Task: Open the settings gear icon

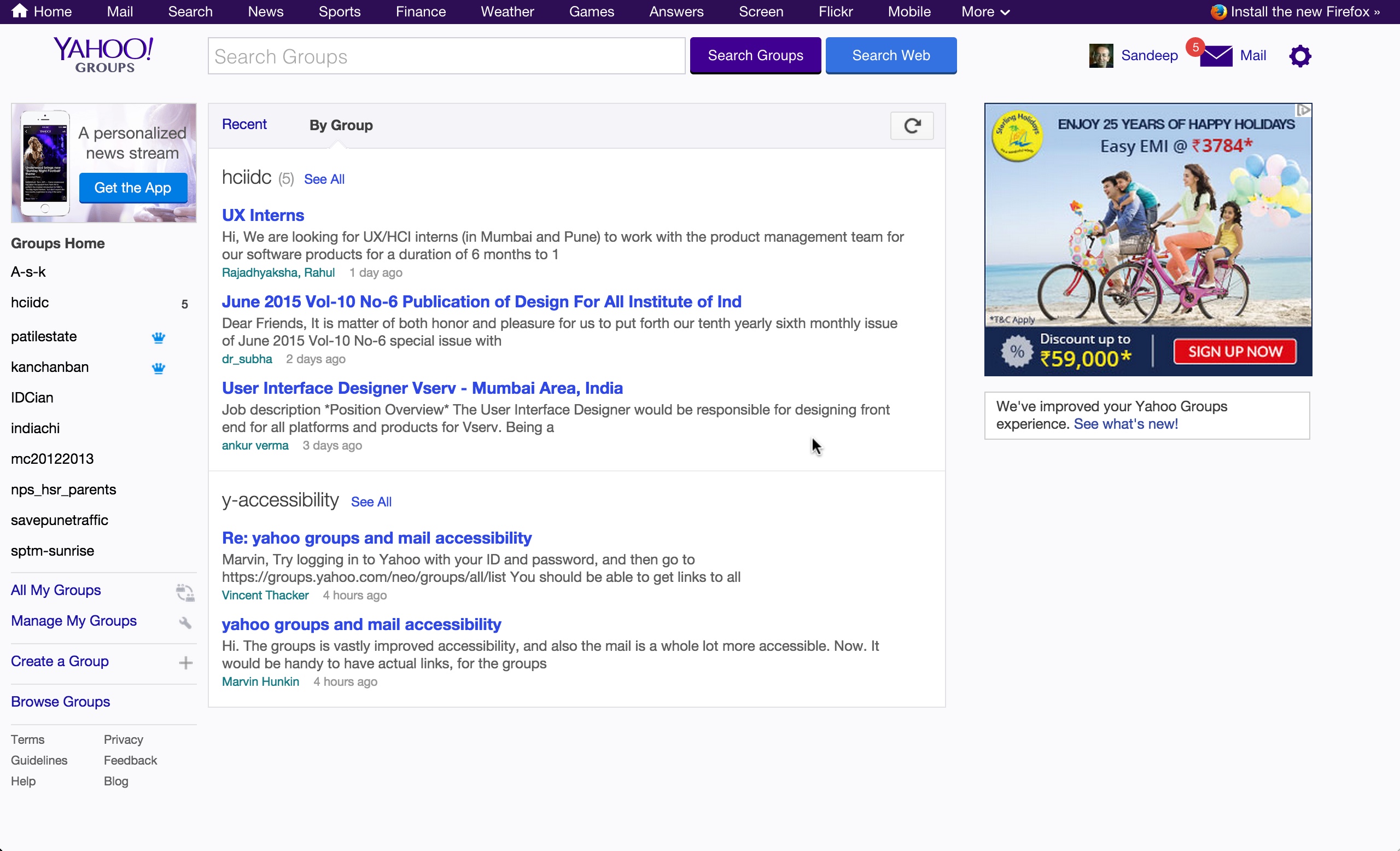Action: pos(1300,56)
